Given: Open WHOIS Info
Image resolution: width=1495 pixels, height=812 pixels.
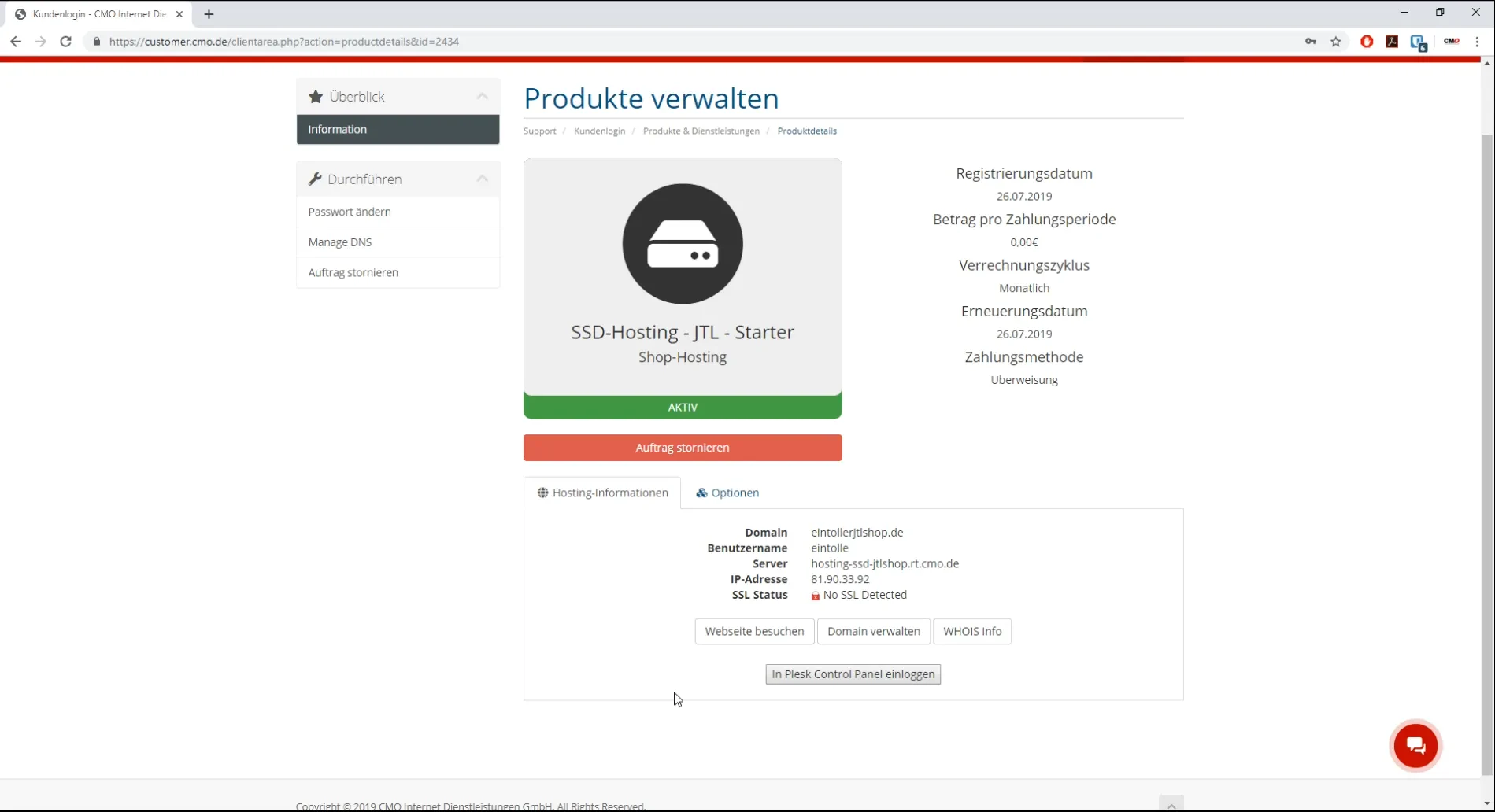Looking at the screenshot, I should click(x=972, y=631).
